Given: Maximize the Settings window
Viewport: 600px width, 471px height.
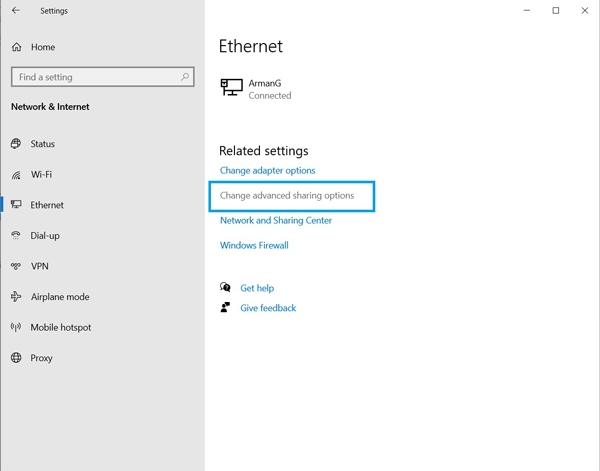Looking at the screenshot, I should pos(556,11).
